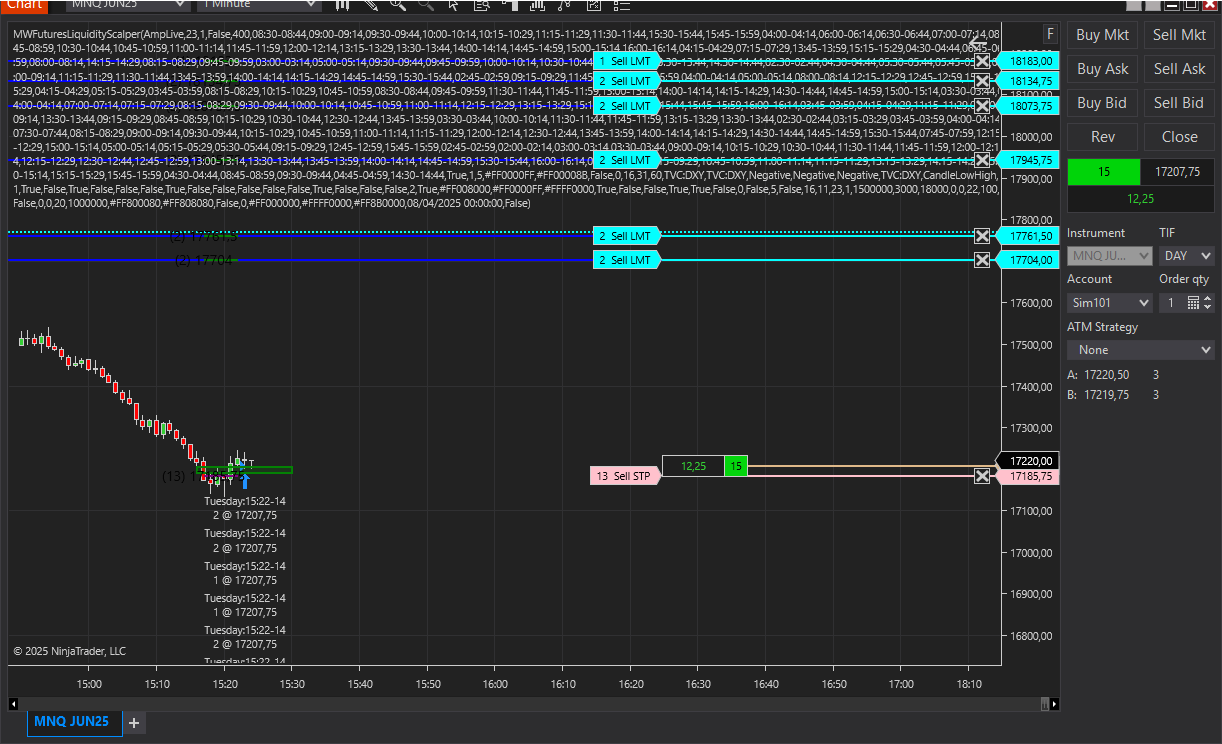Viewport: 1222px width, 744px height.
Task: Place order with Buy Ask
Action: [1102, 69]
